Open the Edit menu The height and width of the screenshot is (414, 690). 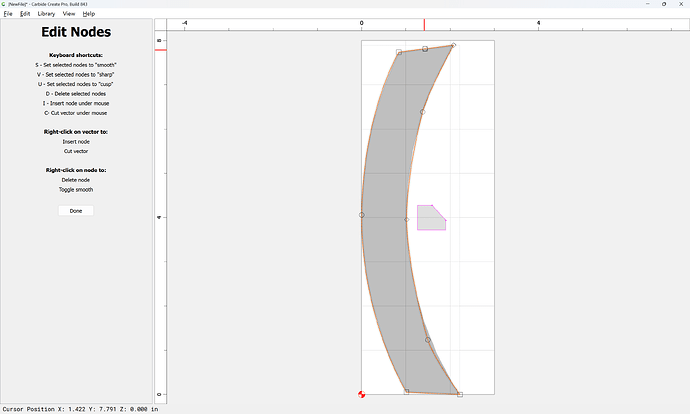pyautogui.click(x=25, y=14)
